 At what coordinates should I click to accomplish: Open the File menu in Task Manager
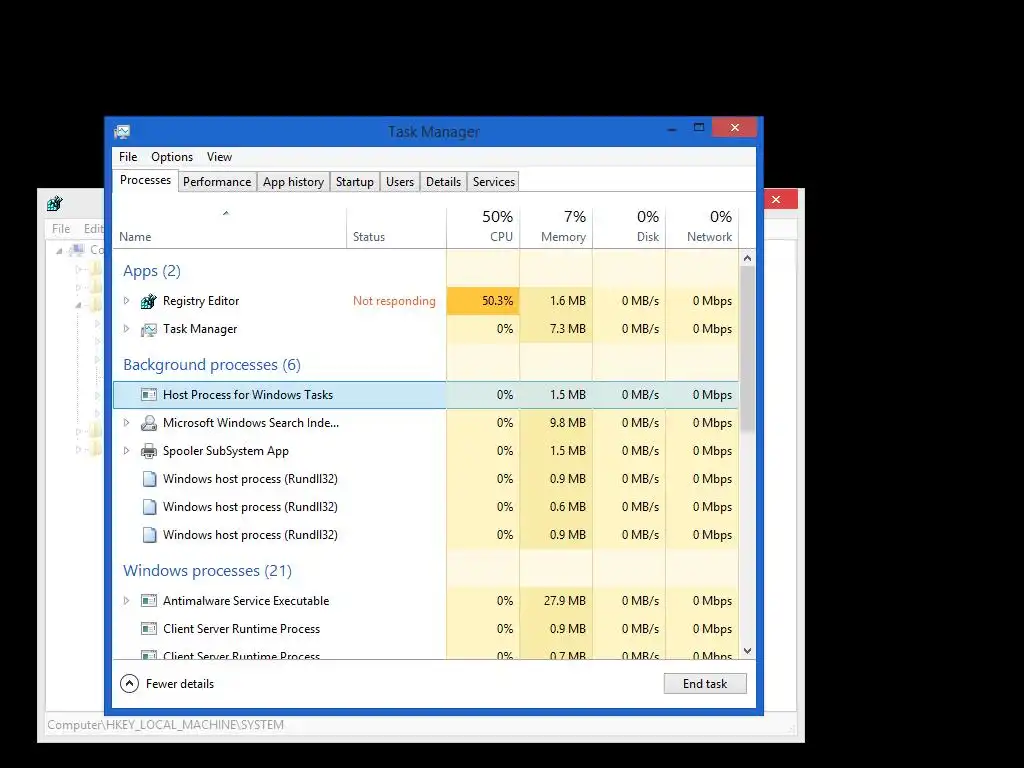tap(128, 157)
